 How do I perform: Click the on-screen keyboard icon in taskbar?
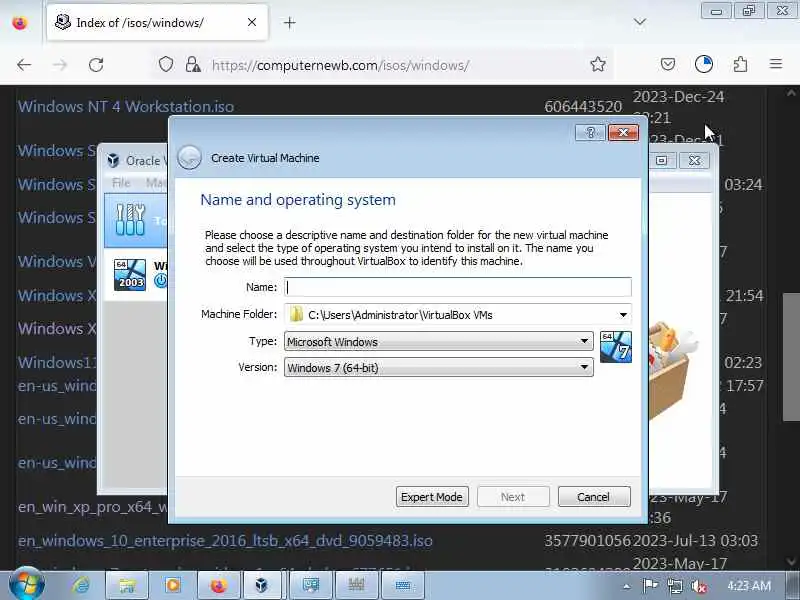coord(403,585)
